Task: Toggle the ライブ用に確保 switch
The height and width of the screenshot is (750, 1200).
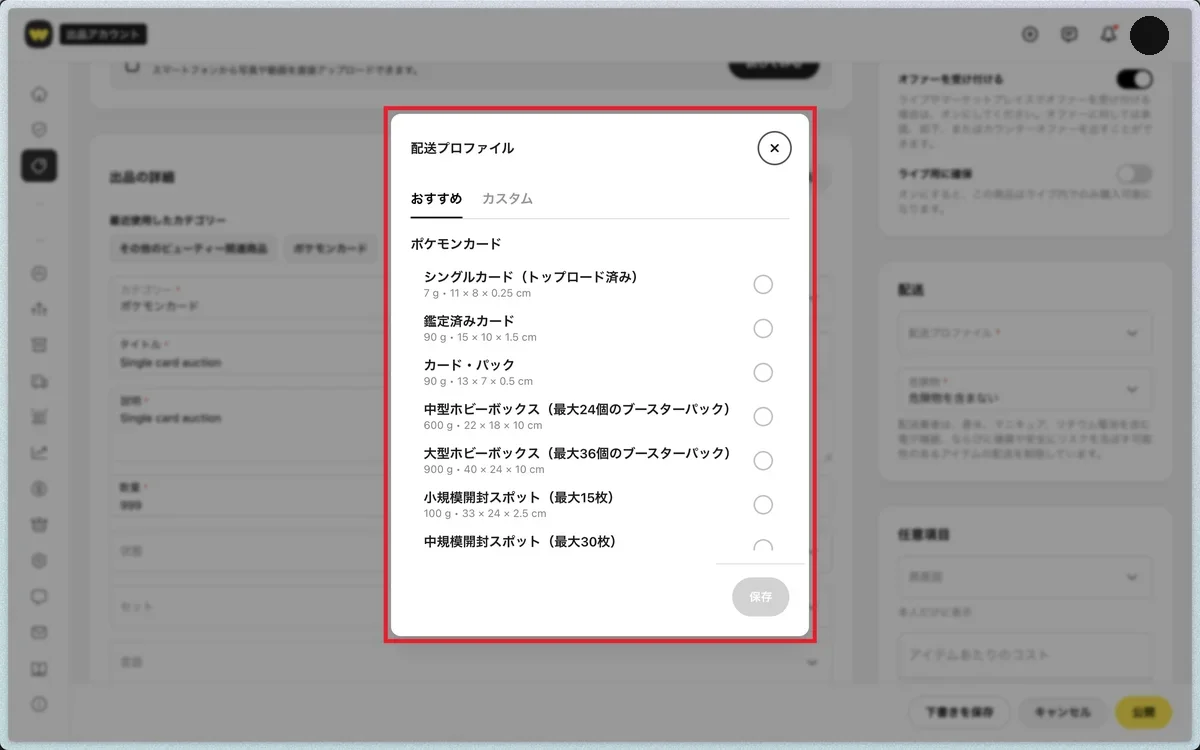Action: coord(1134,174)
